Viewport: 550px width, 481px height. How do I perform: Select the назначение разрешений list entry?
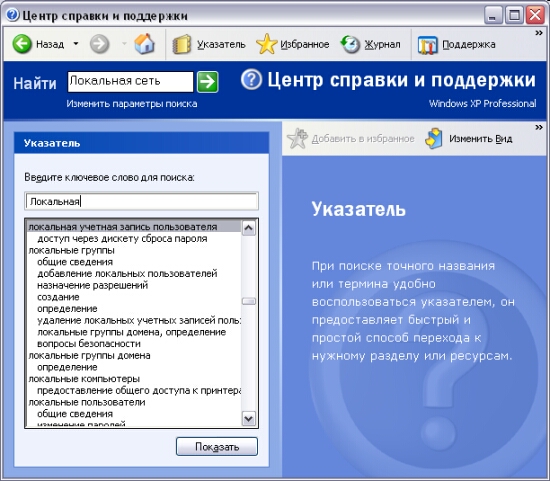pyautogui.click(x=93, y=285)
